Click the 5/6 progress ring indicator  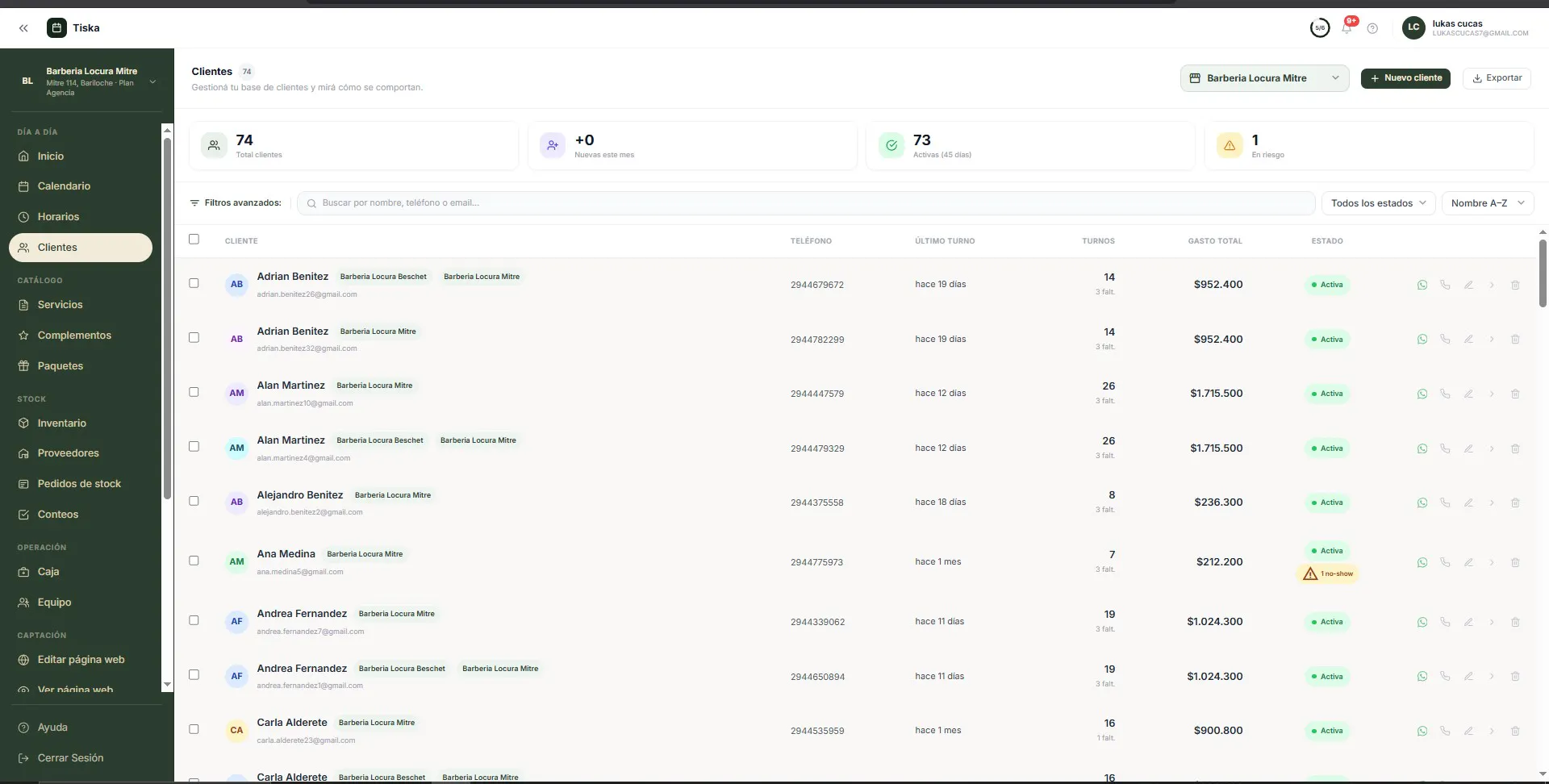pyautogui.click(x=1320, y=28)
